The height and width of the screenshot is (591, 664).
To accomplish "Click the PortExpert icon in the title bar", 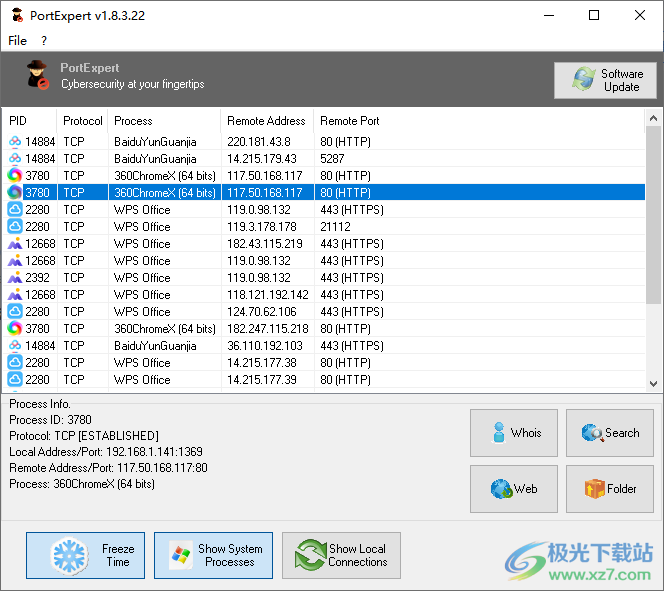I will (17, 15).
